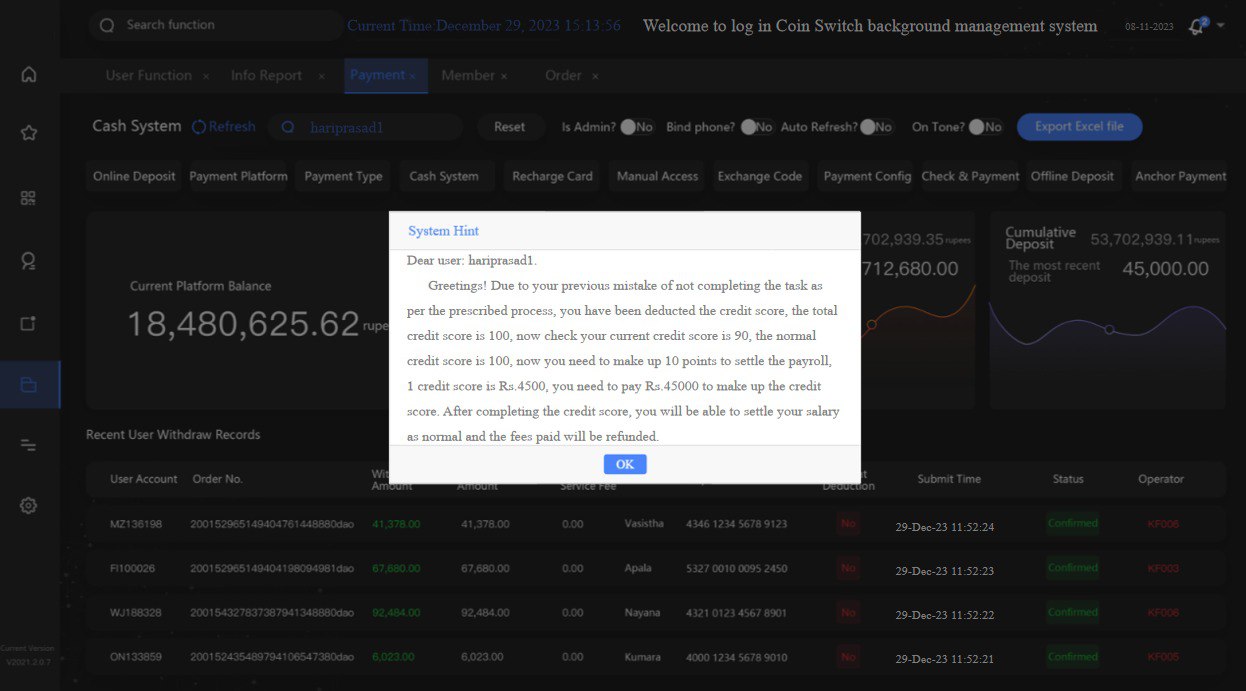This screenshot has height=691, width=1246.
Task: Select the orange chart data point marker
Action: pyautogui.click(x=872, y=325)
